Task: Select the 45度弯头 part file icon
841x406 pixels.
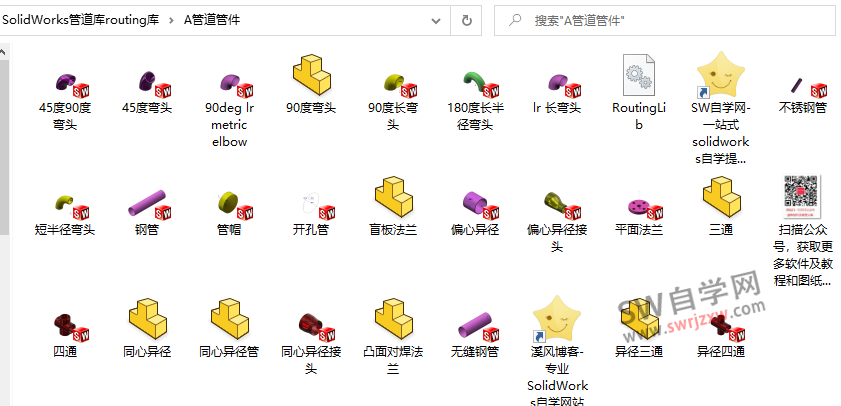Action: 154,85
